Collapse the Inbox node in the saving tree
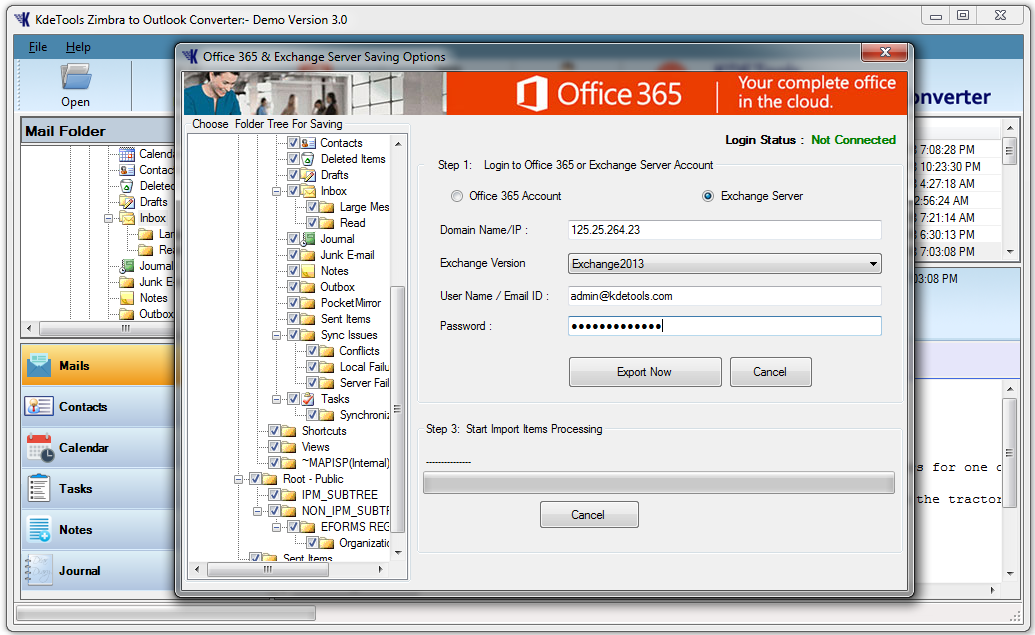Viewport: 1035px width, 635px height. 277,191
